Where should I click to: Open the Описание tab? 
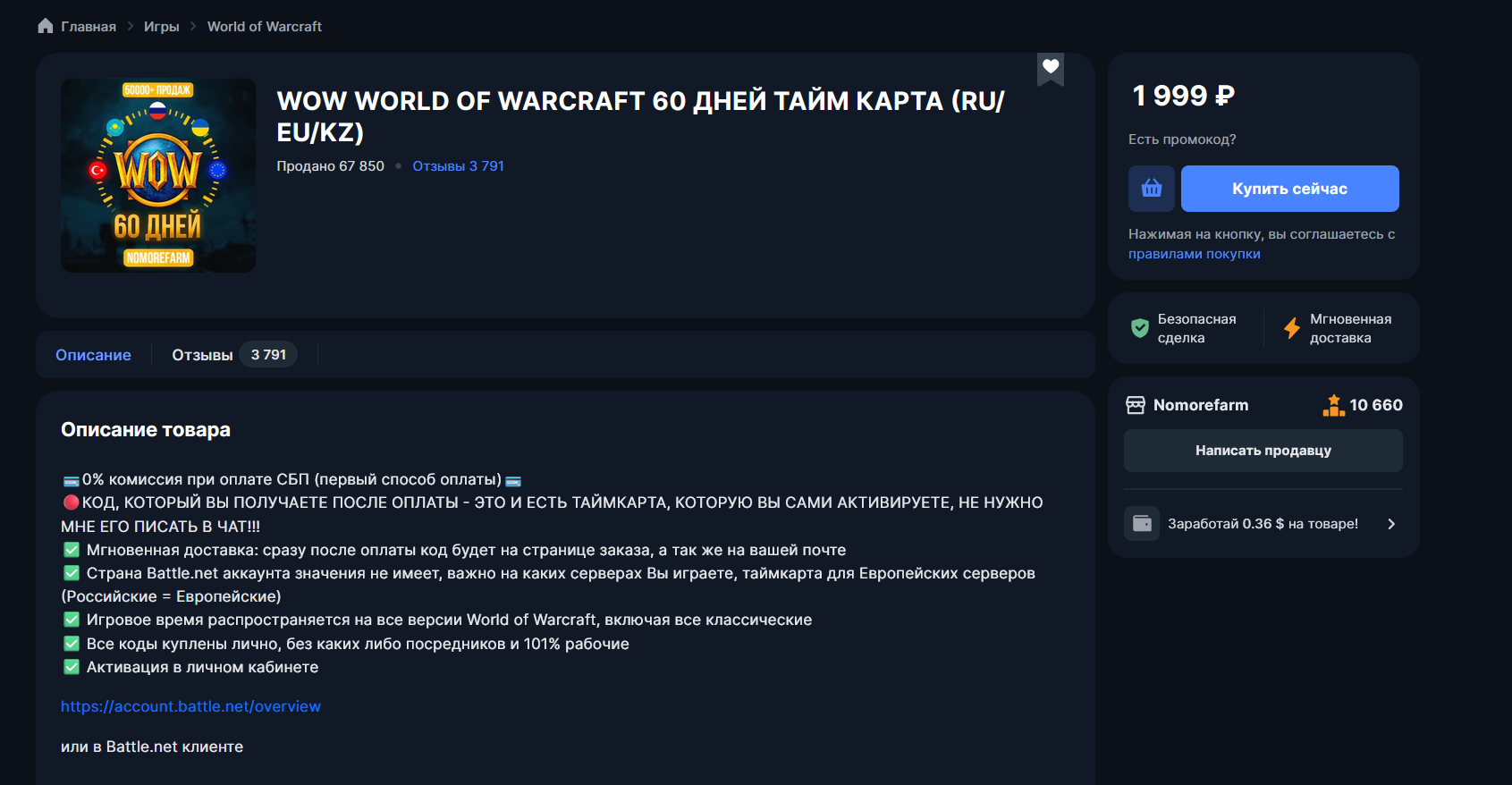pos(93,355)
